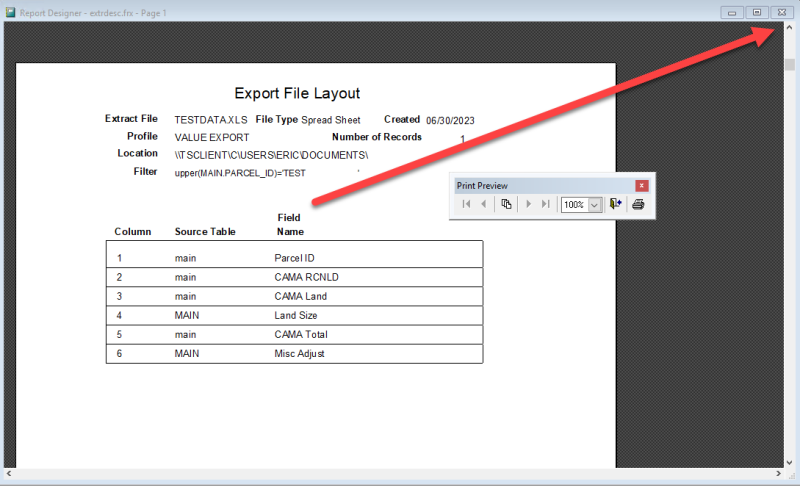
Task: Click the 'Location' label
Action: [137, 153]
